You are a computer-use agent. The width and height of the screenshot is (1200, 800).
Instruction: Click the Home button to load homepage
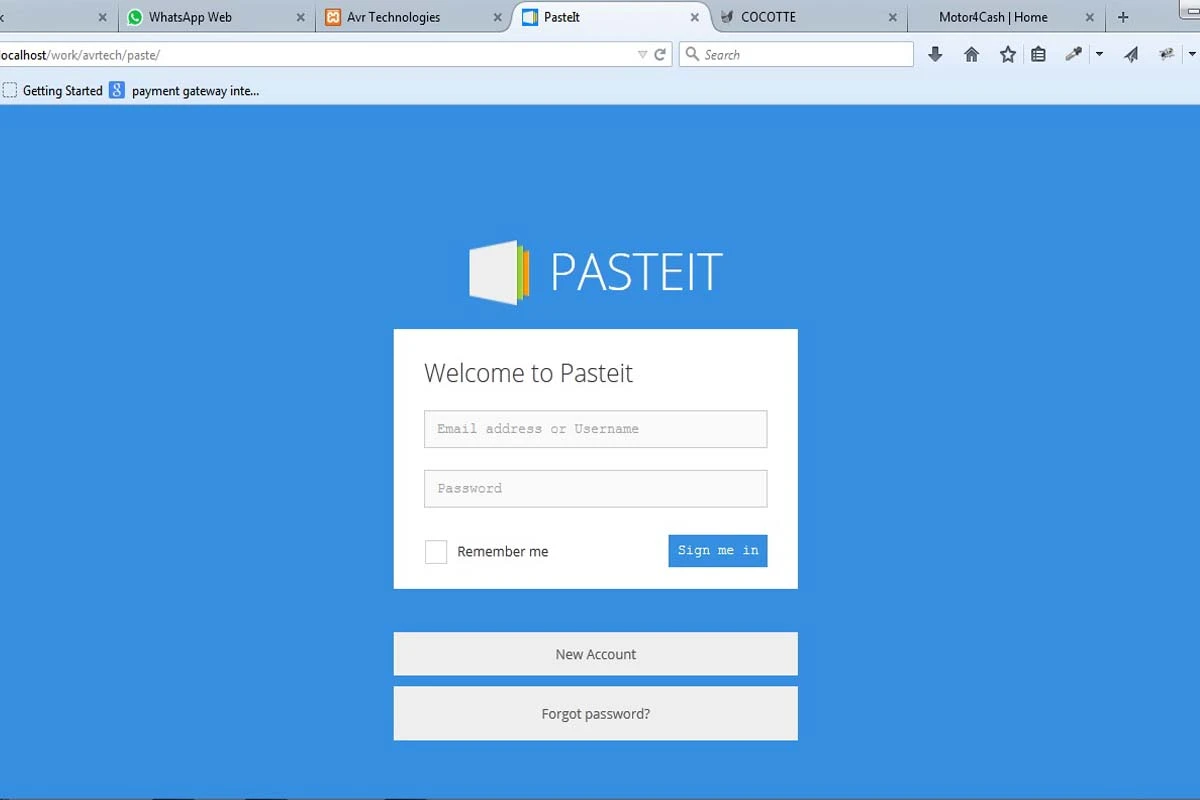click(x=971, y=54)
